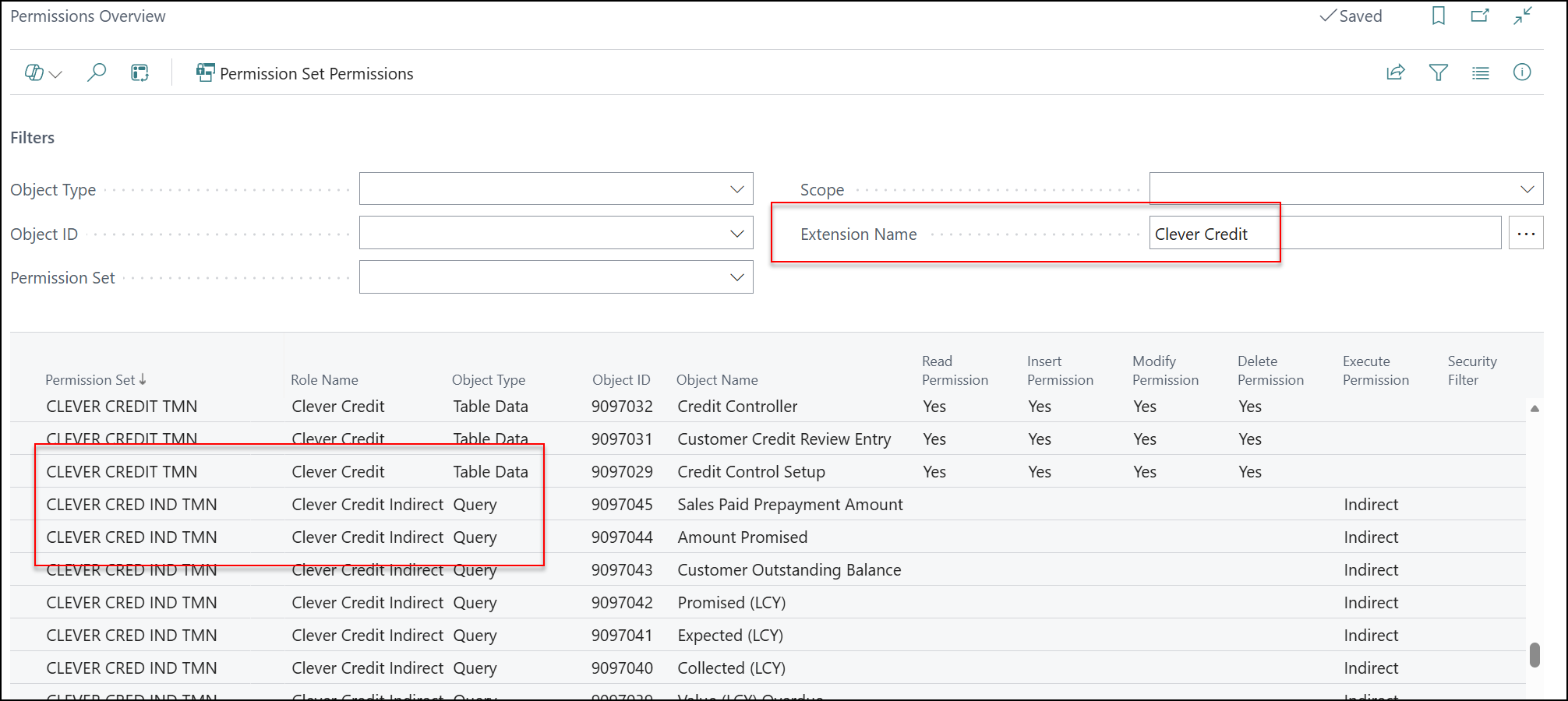Expand the Object ID dropdown
This screenshot has height=701, width=1568.
coord(736,234)
